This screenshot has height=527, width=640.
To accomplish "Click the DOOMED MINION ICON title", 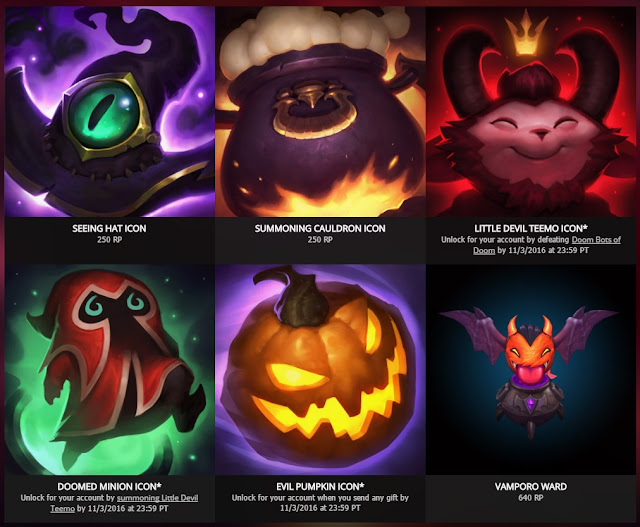I will coord(109,486).
